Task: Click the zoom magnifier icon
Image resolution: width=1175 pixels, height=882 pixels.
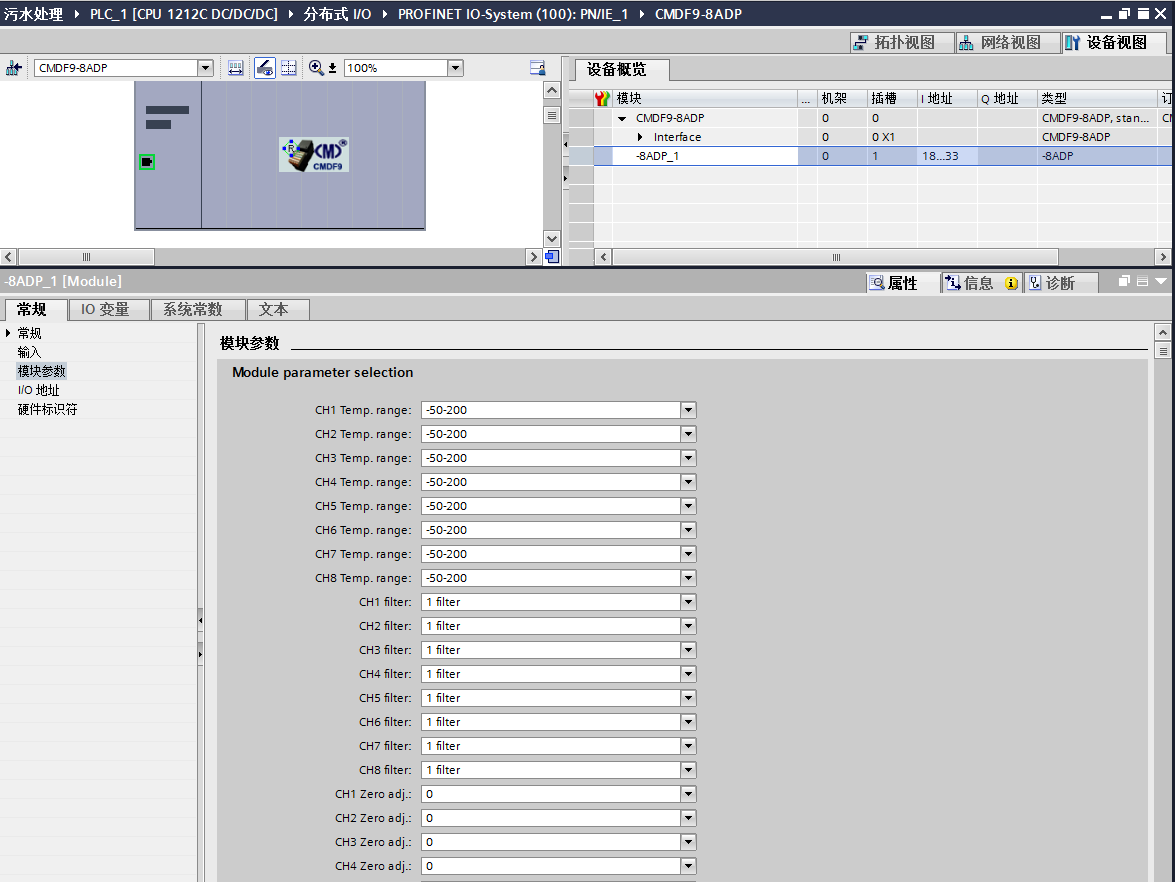Action: coord(316,68)
